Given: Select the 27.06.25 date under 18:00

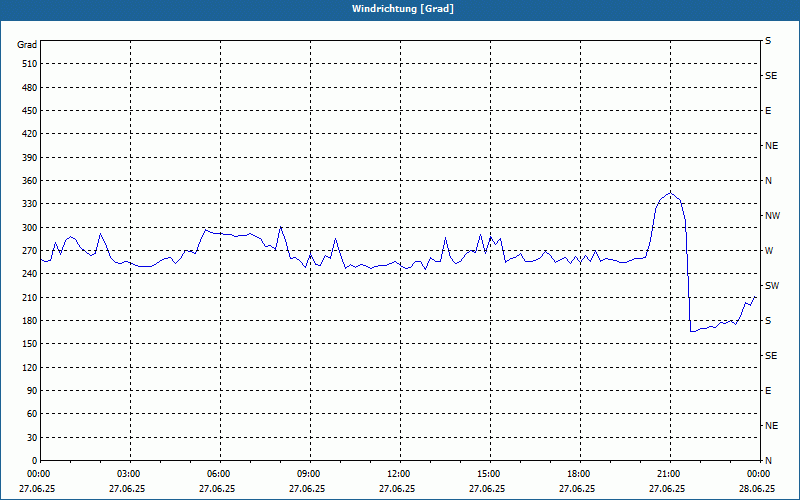Looking at the screenshot, I should [x=577, y=489].
